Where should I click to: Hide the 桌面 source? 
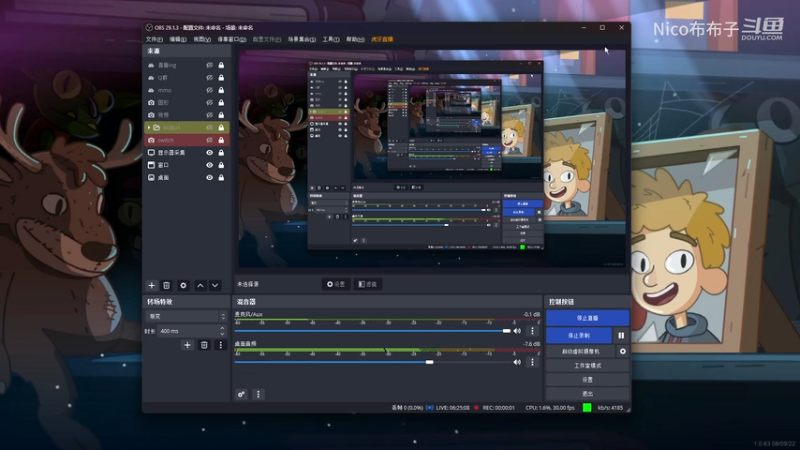209,178
